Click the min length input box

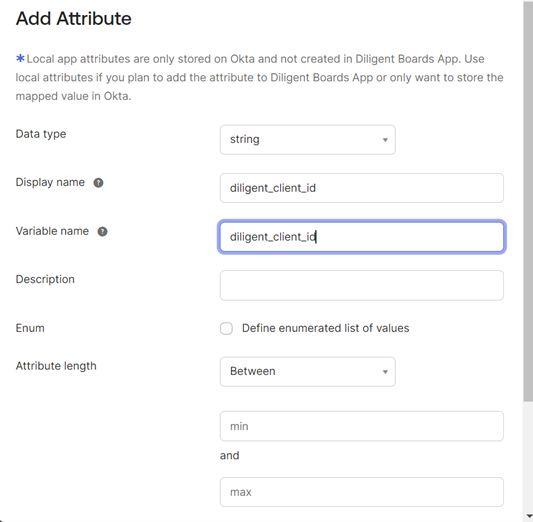(x=362, y=426)
